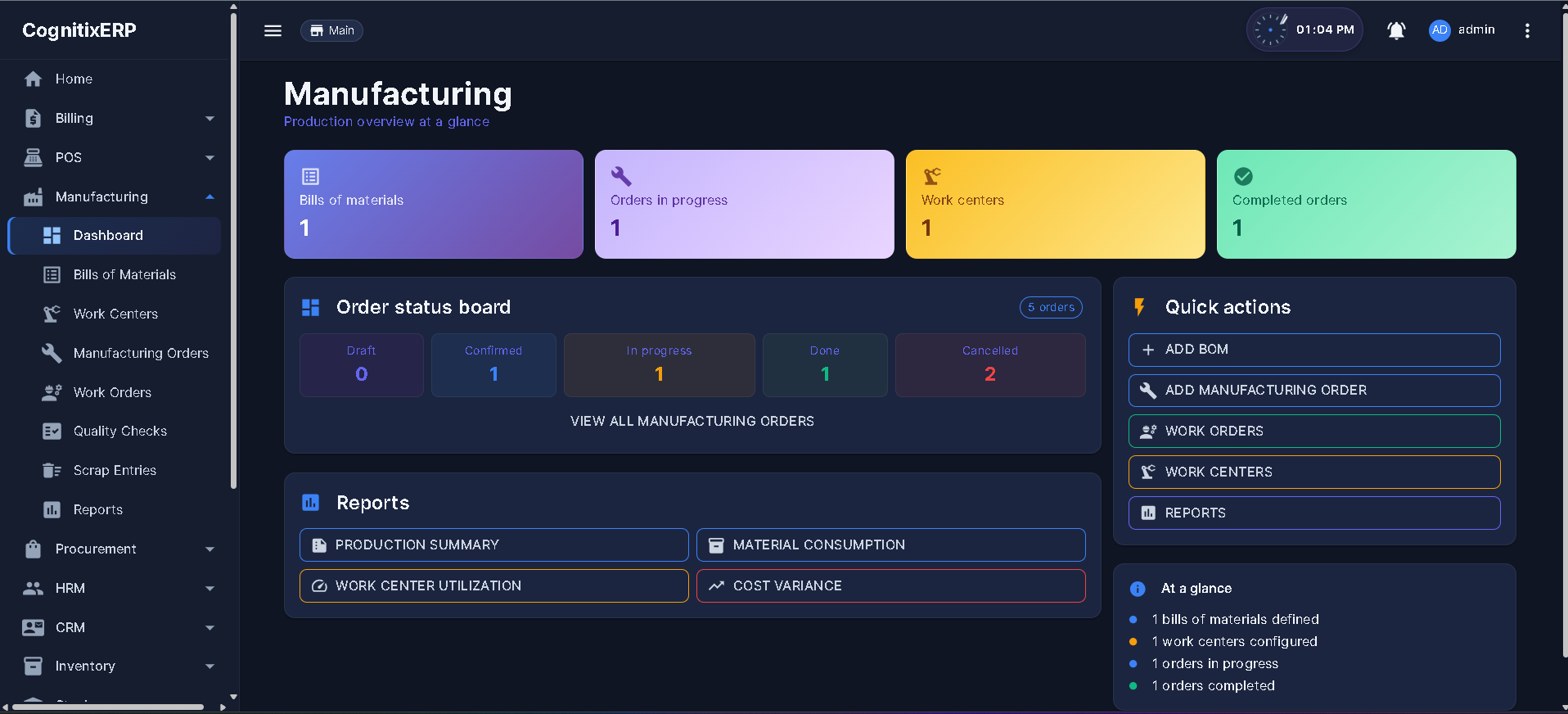Click '1 orders completed' text

pos(1213,686)
